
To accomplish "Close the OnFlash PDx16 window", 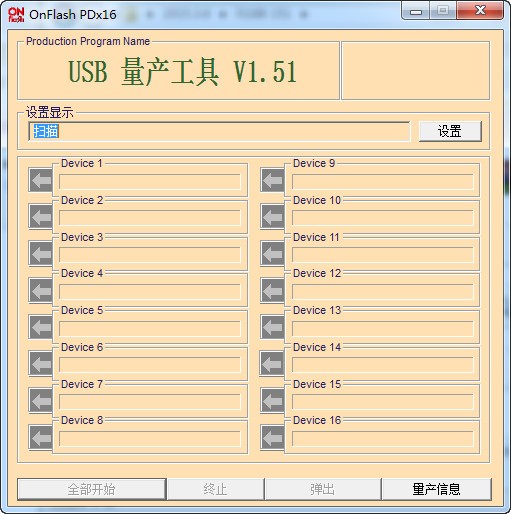I will tap(480, 11).
